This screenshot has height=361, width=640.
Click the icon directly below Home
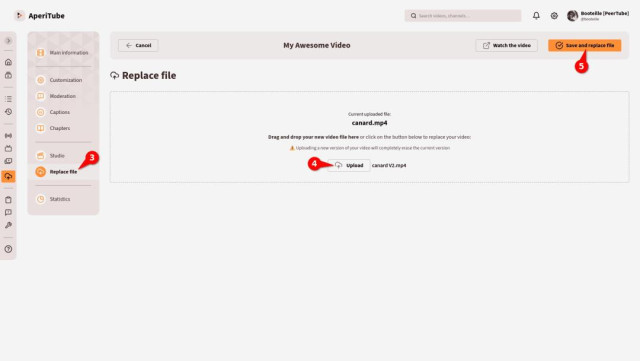(8, 75)
